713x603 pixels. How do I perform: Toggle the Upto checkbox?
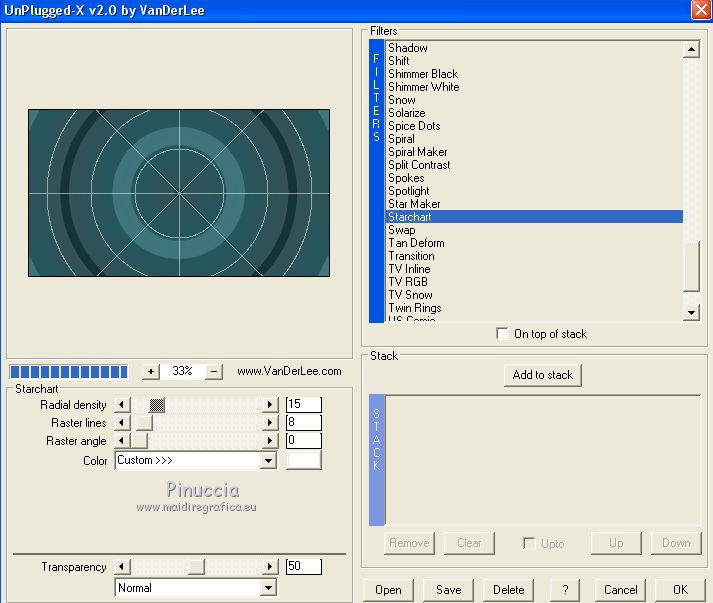pyautogui.click(x=529, y=543)
